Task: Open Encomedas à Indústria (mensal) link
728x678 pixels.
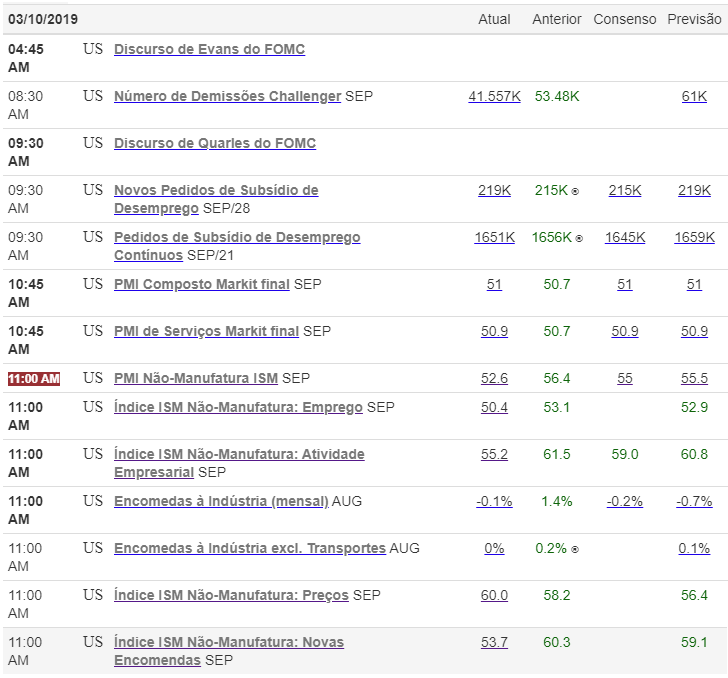Action: tap(221, 501)
